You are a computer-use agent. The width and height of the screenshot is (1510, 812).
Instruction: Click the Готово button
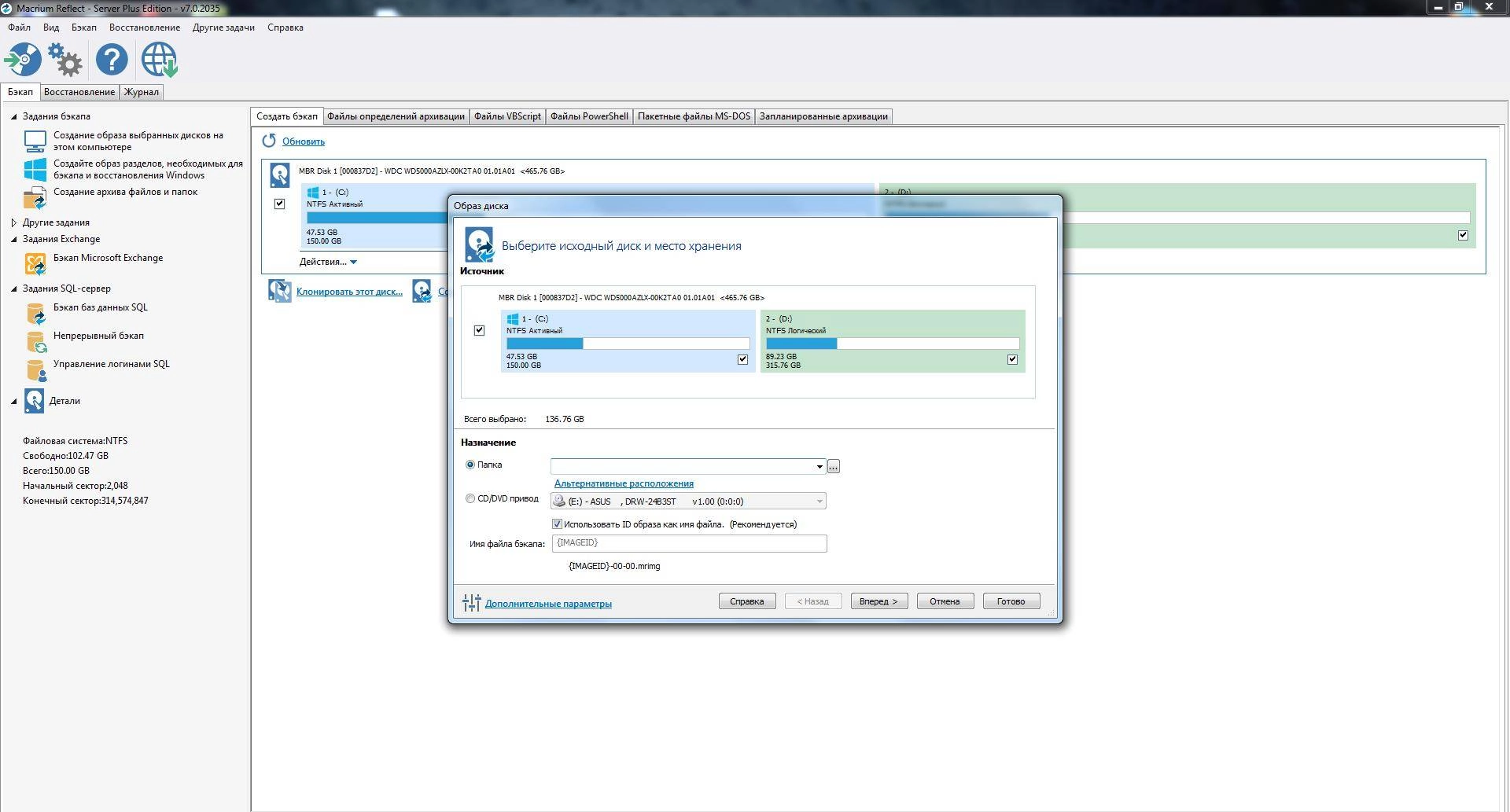(x=1011, y=601)
